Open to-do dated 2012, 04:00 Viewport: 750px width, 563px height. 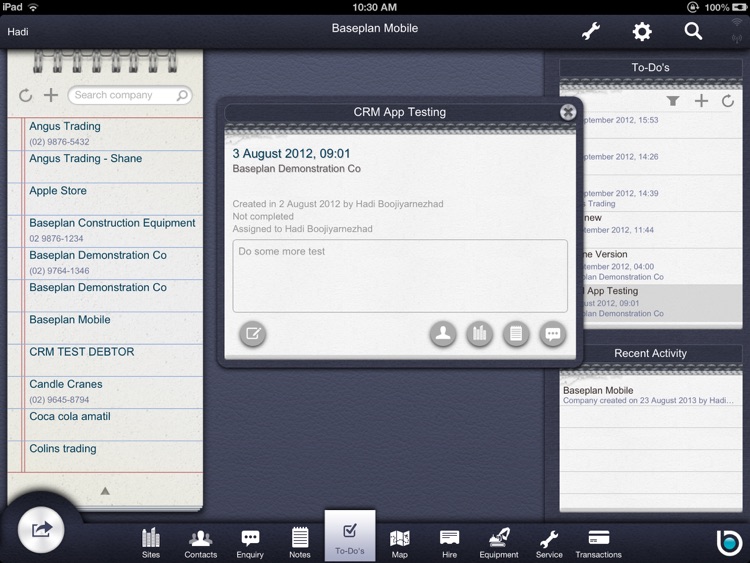point(663,266)
